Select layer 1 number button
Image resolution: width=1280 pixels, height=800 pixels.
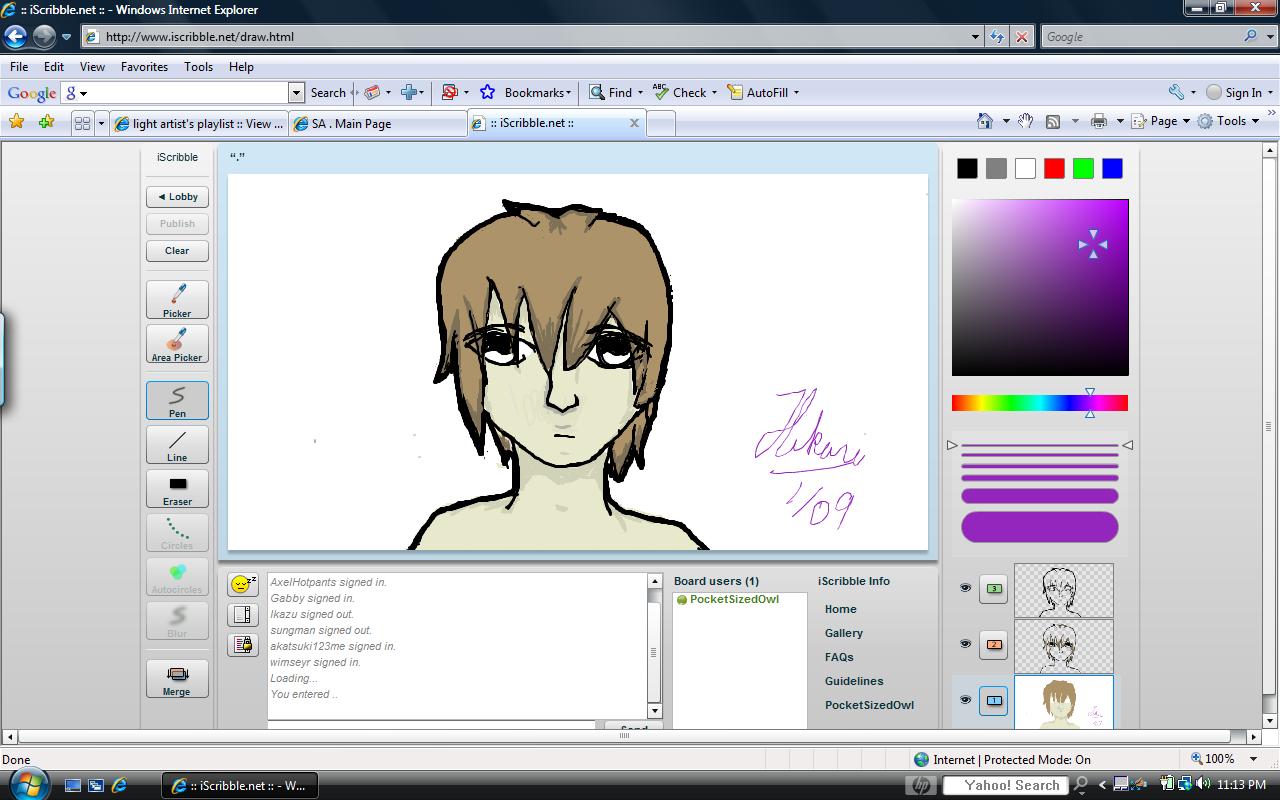[x=994, y=700]
